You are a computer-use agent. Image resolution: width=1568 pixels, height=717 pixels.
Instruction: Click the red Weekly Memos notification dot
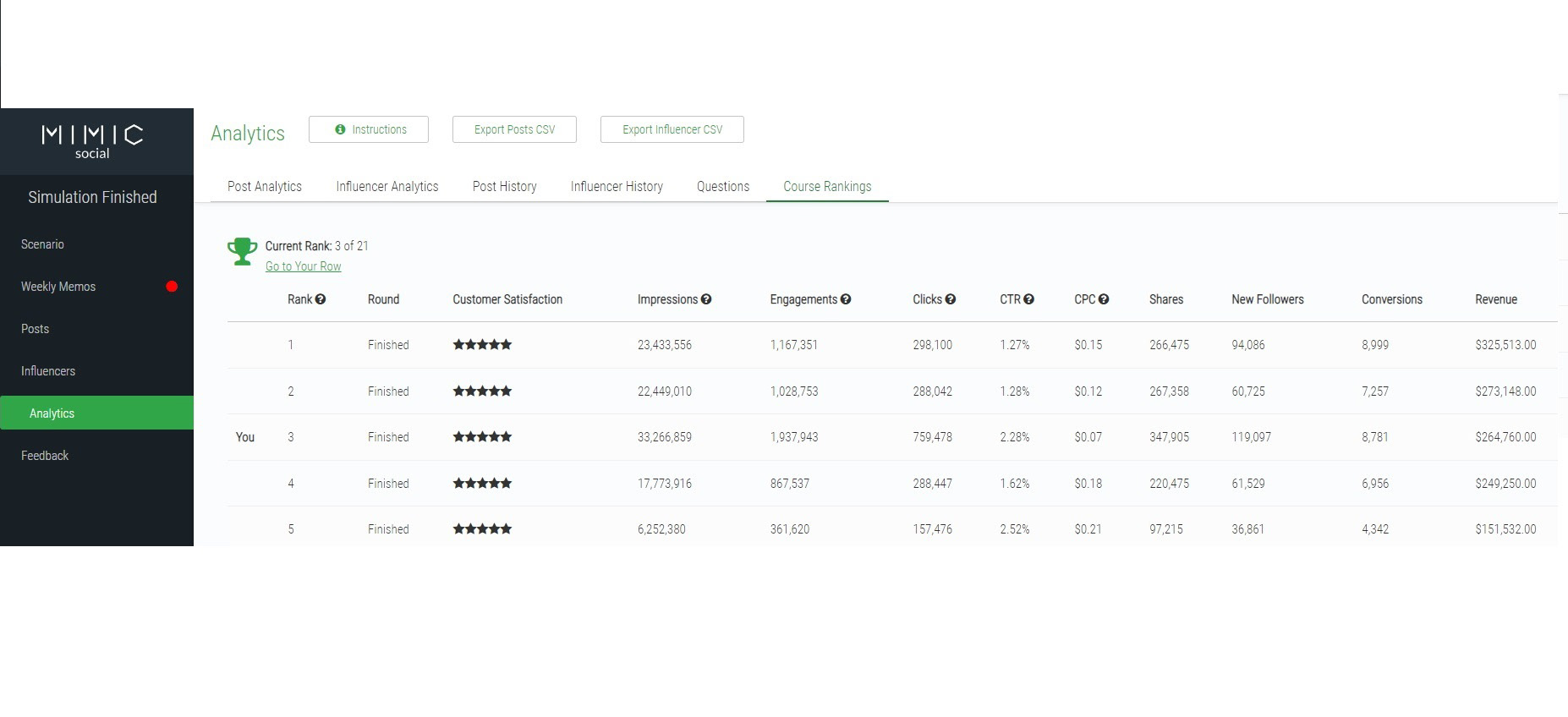point(172,287)
